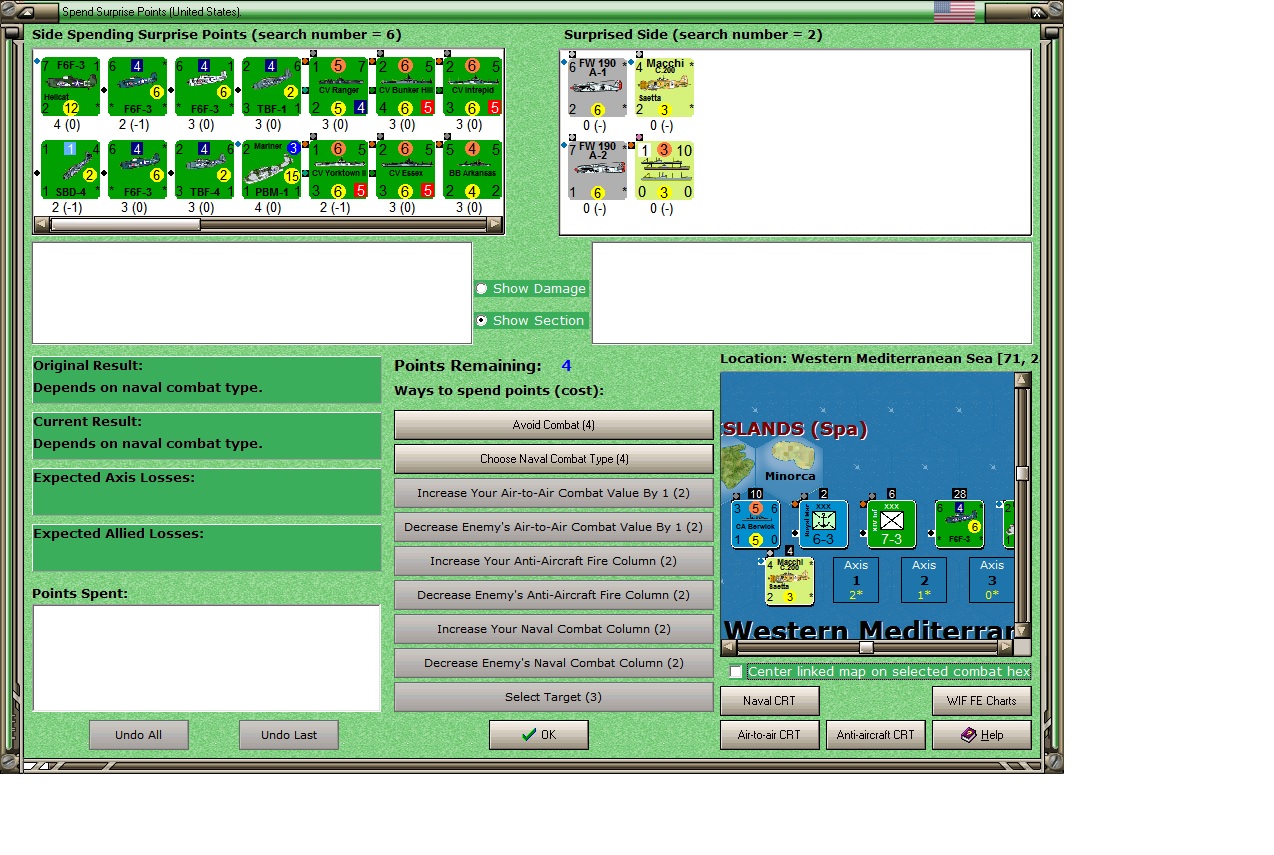Click the map horizontal scrollbar left arrow
The width and height of the screenshot is (1274, 855).
(729, 647)
